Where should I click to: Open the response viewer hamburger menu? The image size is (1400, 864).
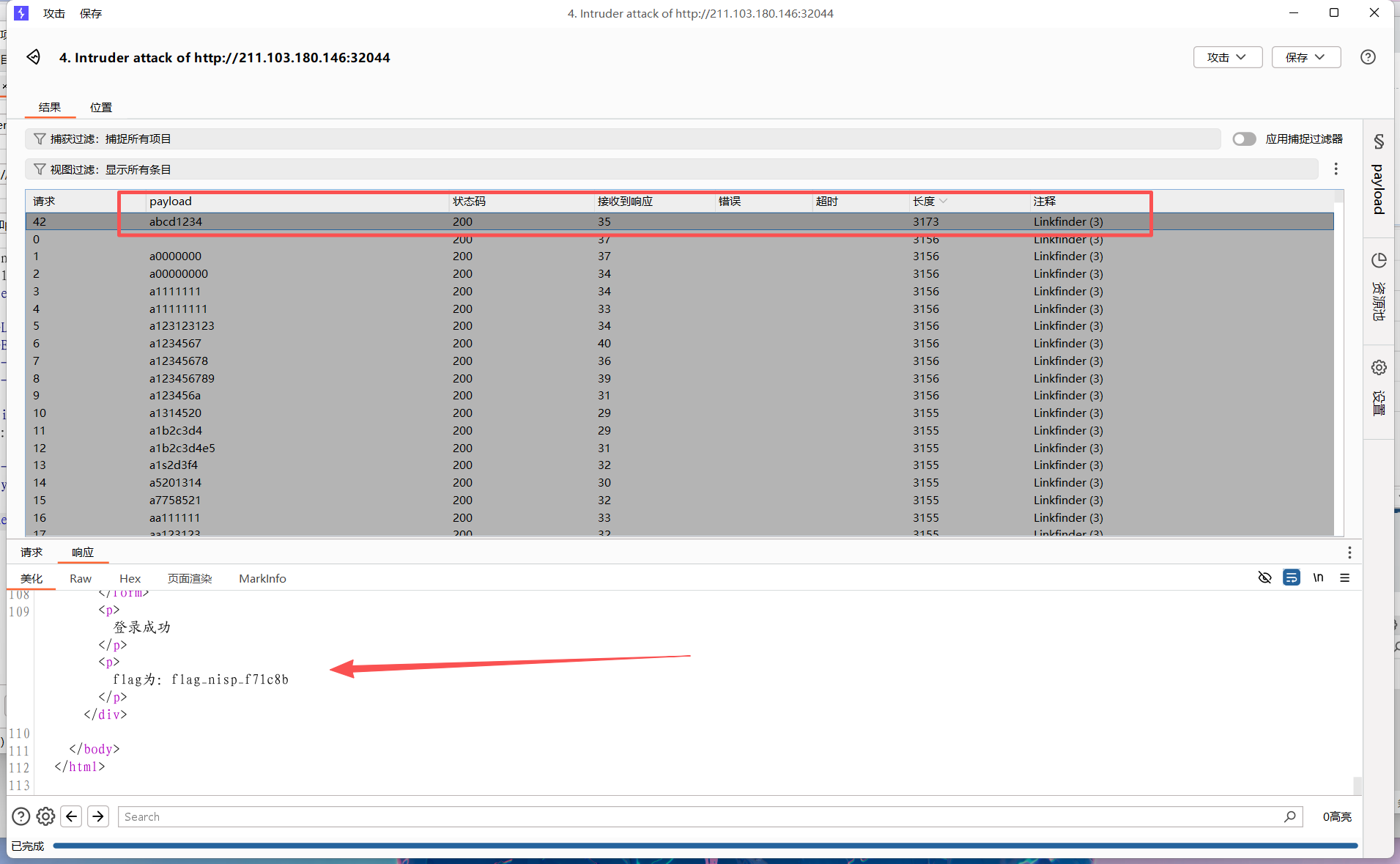tap(1344, 577)
